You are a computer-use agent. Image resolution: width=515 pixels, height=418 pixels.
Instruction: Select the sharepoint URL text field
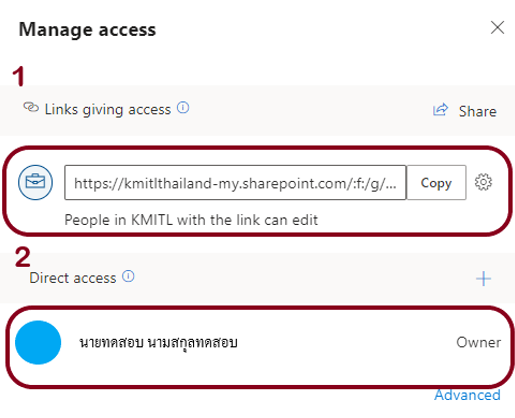click(x=235, y=182)
